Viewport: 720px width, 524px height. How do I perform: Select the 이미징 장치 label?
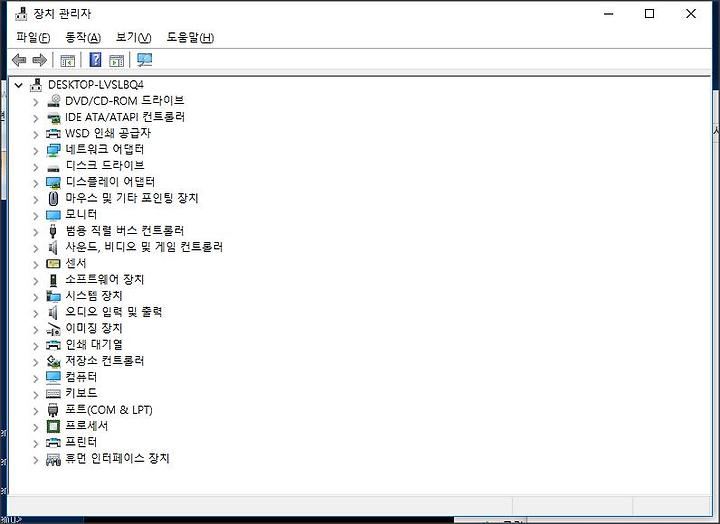pos(94,328)
